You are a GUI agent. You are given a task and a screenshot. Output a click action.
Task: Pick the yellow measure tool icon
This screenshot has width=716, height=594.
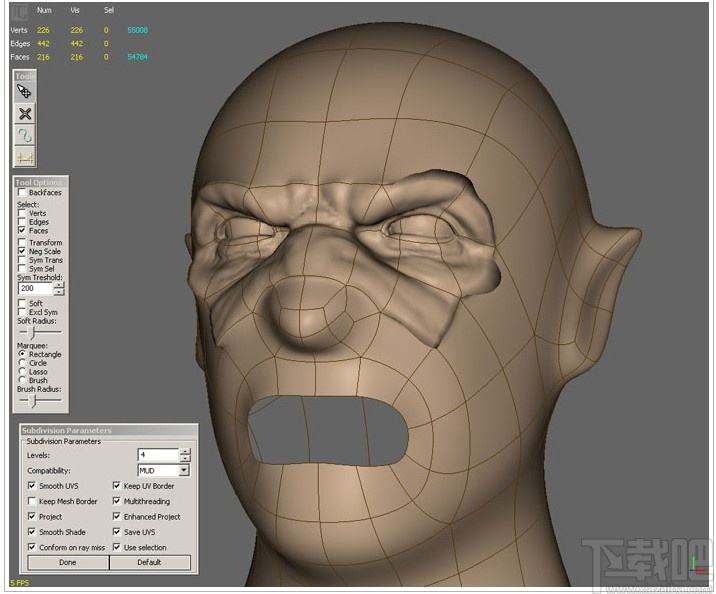point(25,157)
